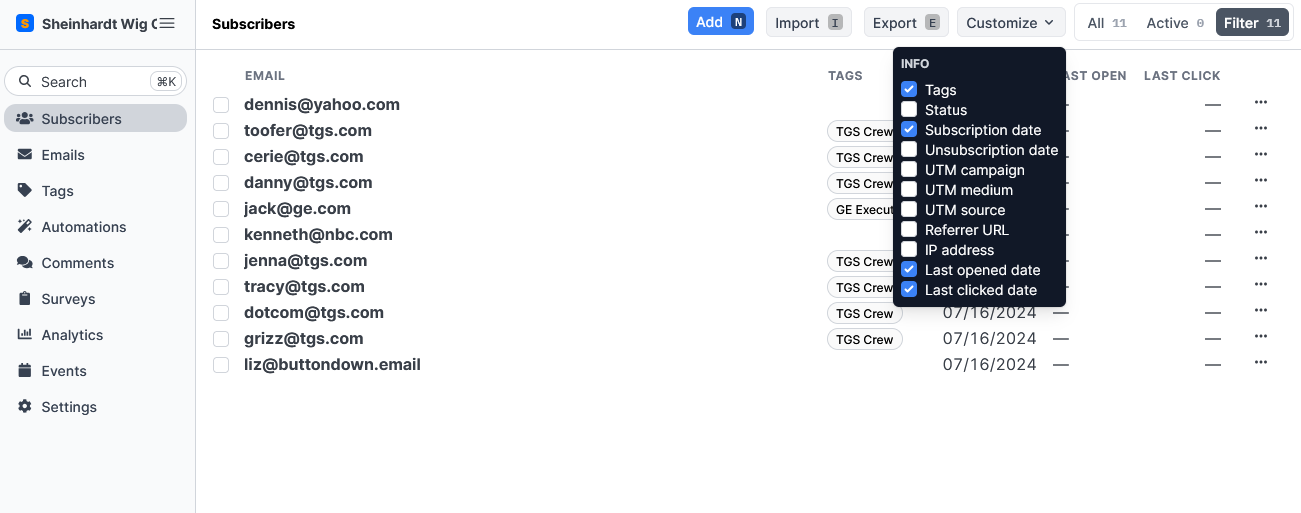Check the IP address column option
1301x513 pixels.
[x=909, y=250]
